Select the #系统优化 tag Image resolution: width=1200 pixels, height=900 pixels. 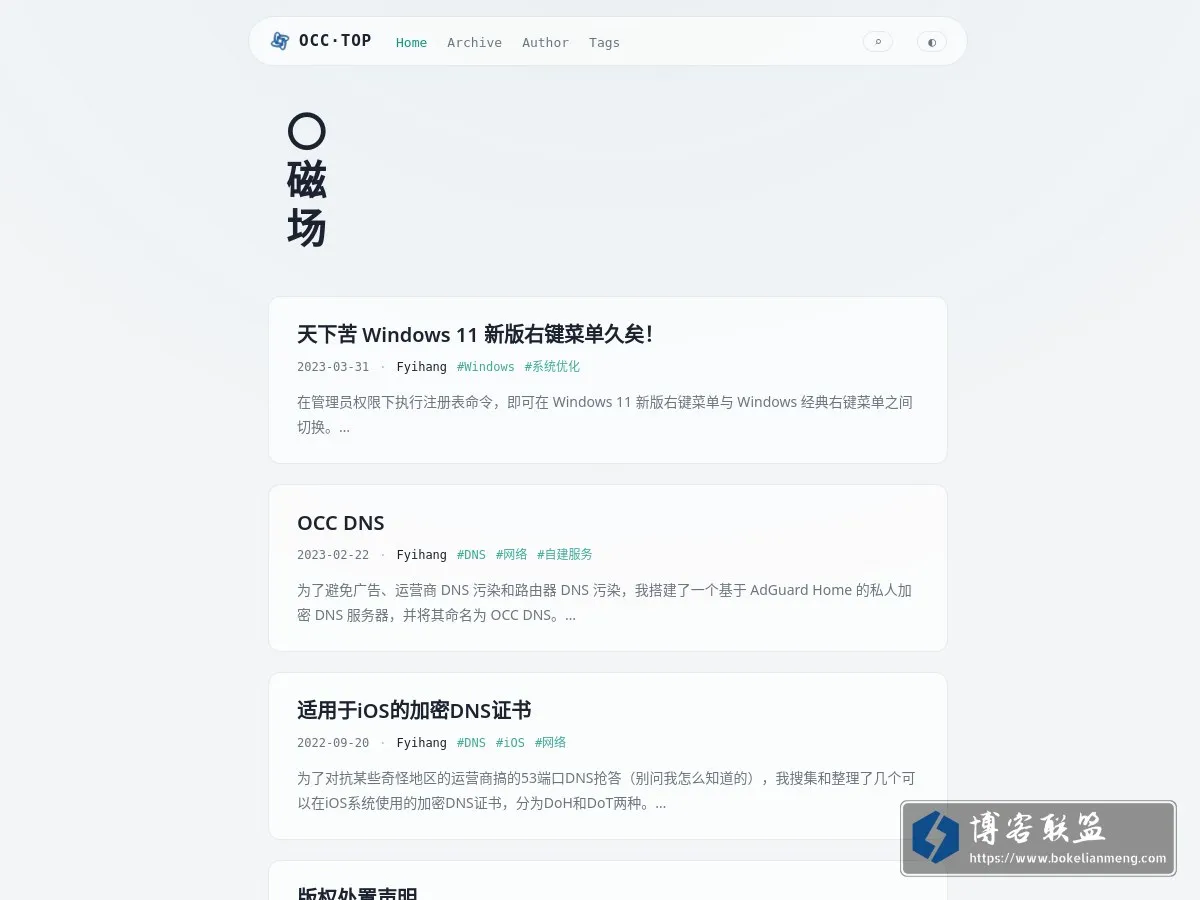point(552,367)
